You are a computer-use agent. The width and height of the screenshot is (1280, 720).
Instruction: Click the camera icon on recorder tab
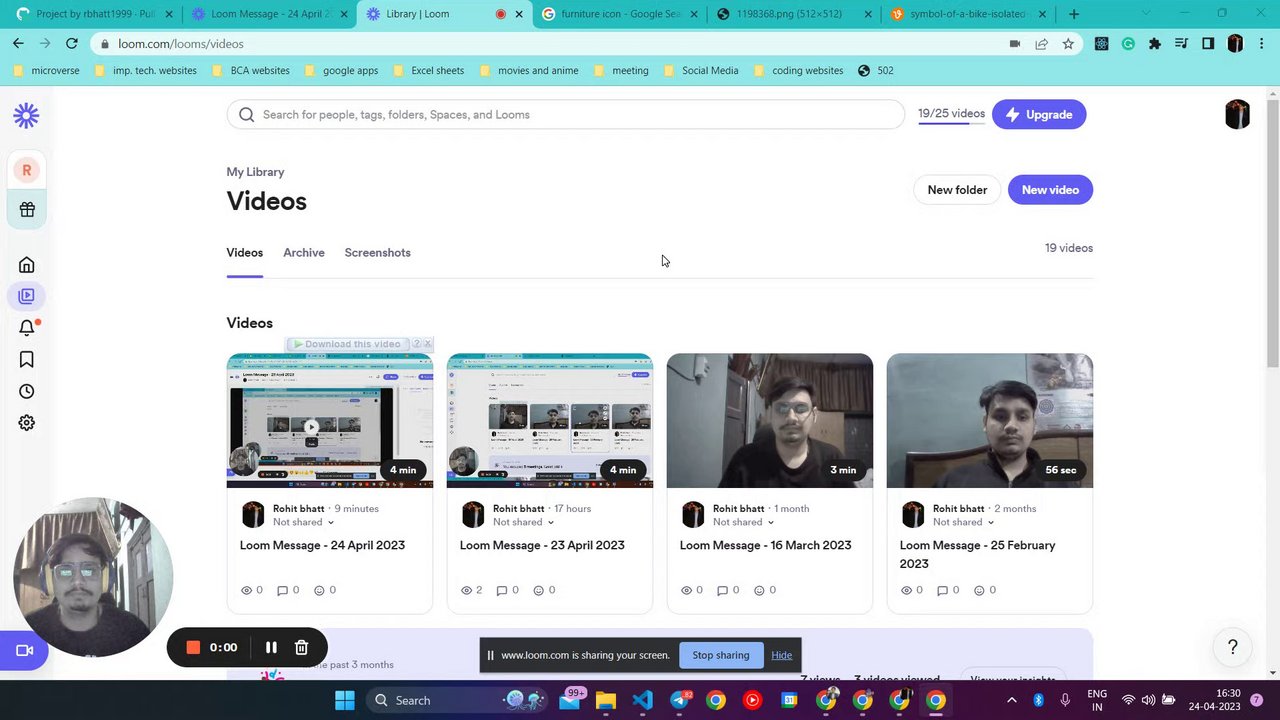(x=25, y=651)
